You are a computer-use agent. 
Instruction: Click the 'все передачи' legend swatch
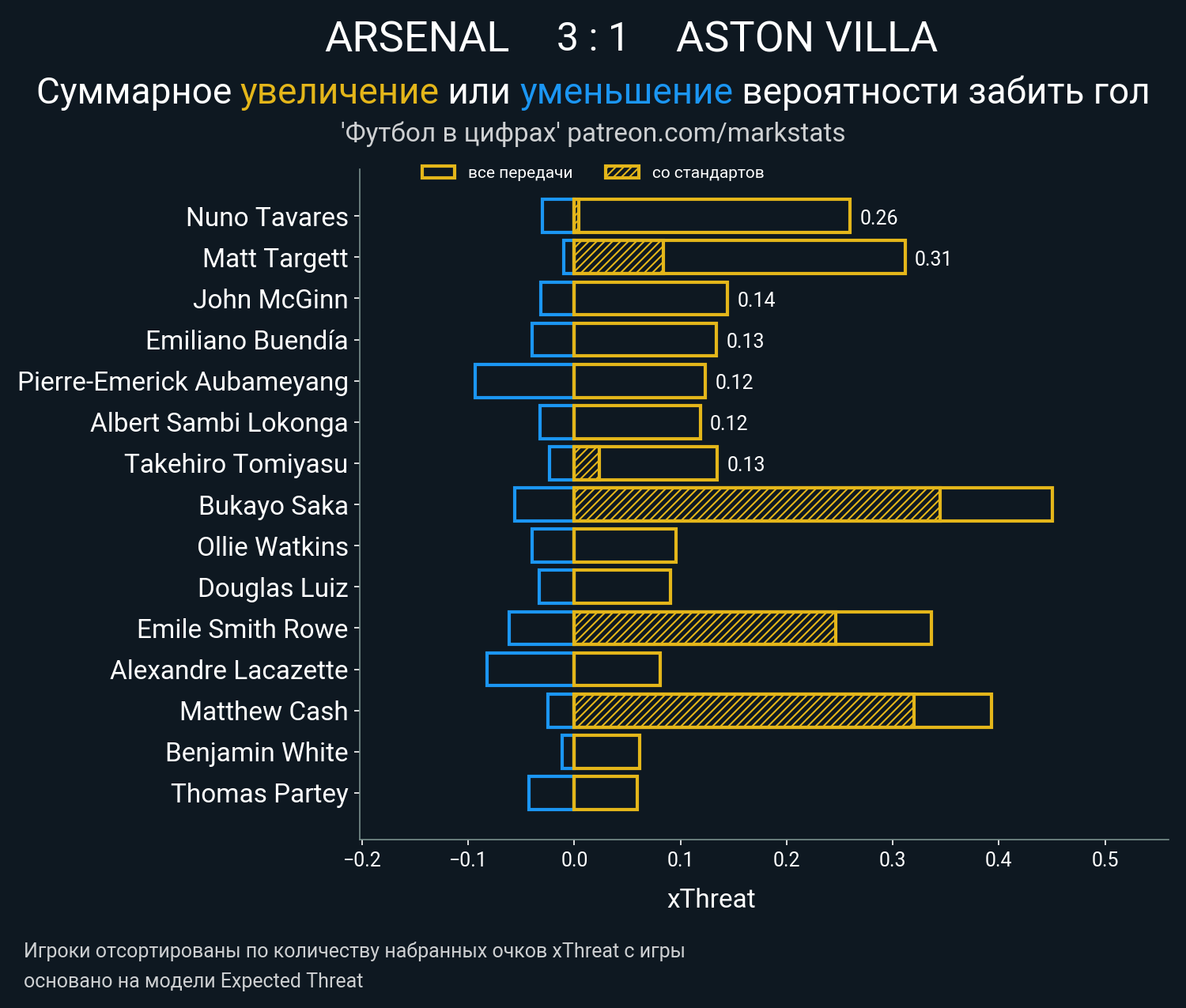point(438,172)
